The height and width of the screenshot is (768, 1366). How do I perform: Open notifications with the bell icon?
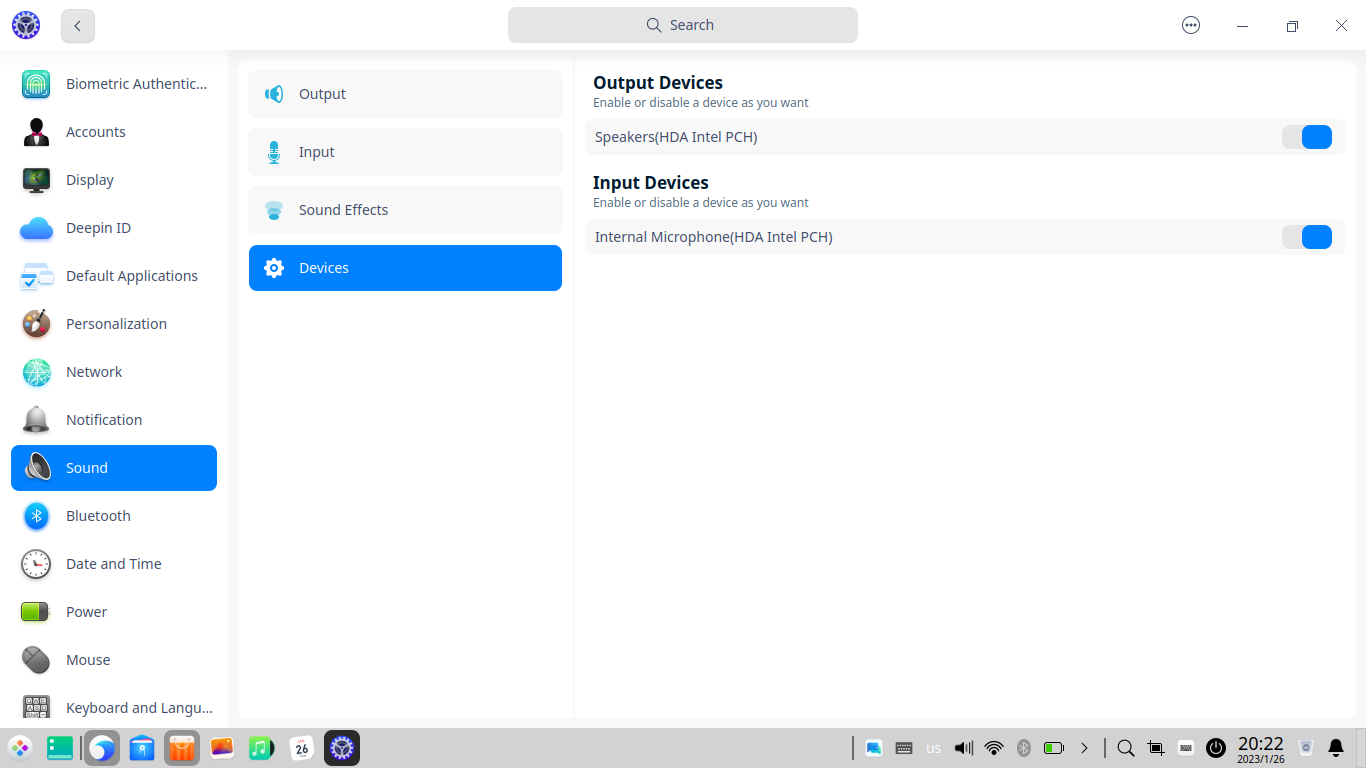[x=1336, y=748]
